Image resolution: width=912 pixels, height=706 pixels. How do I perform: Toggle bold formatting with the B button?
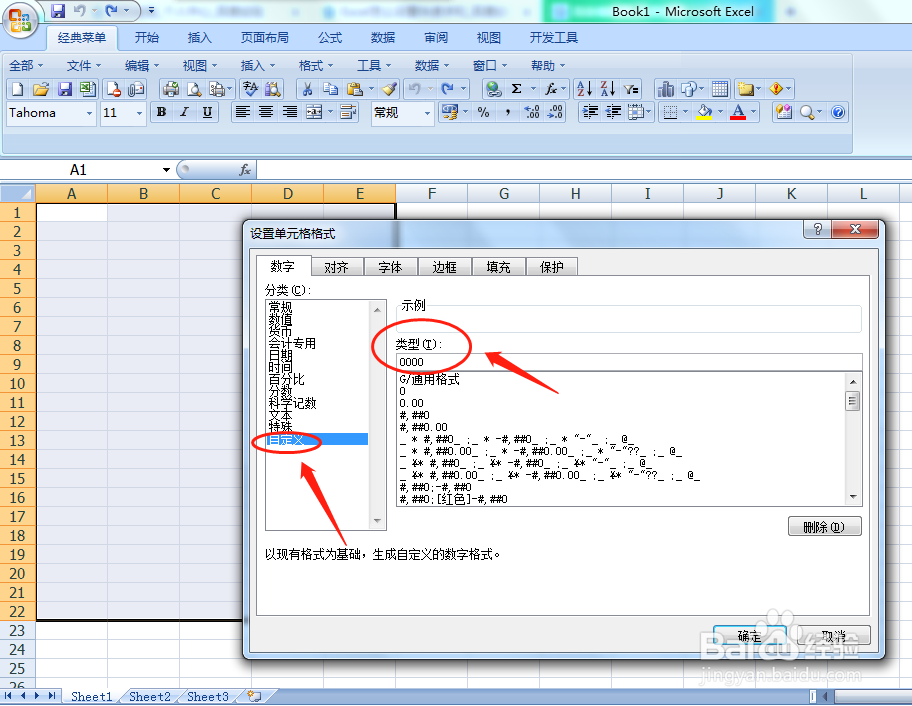point(161,112)
